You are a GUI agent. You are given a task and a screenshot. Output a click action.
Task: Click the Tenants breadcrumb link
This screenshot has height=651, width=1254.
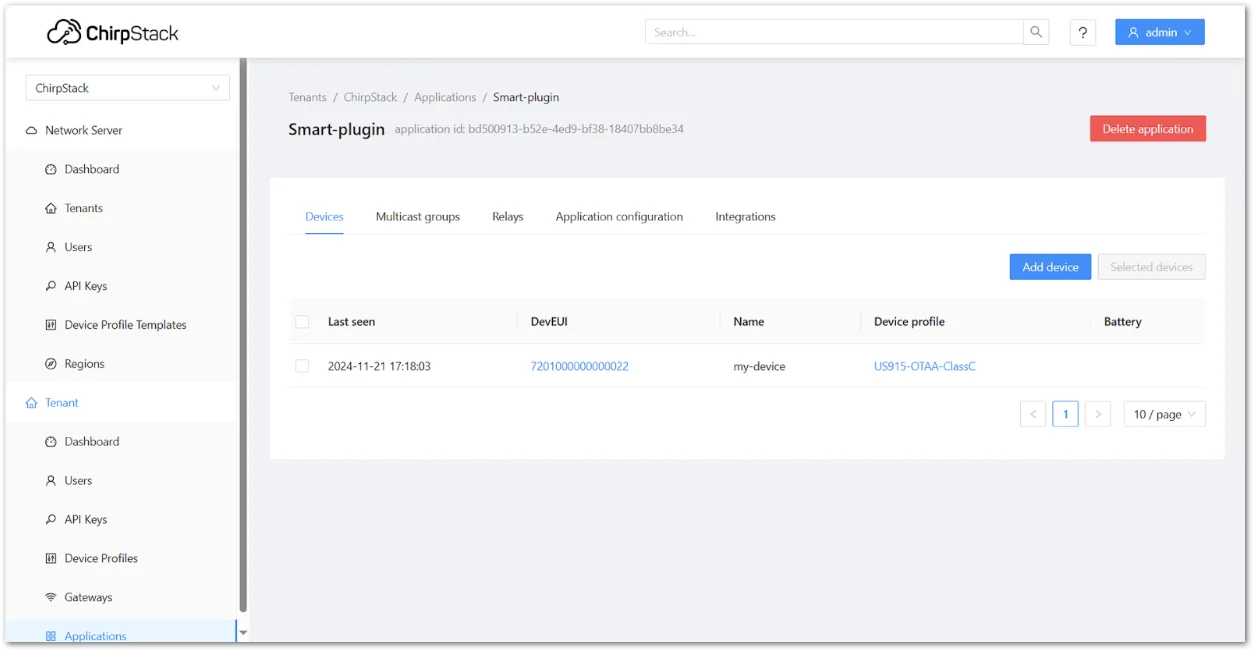pos(307,98)
